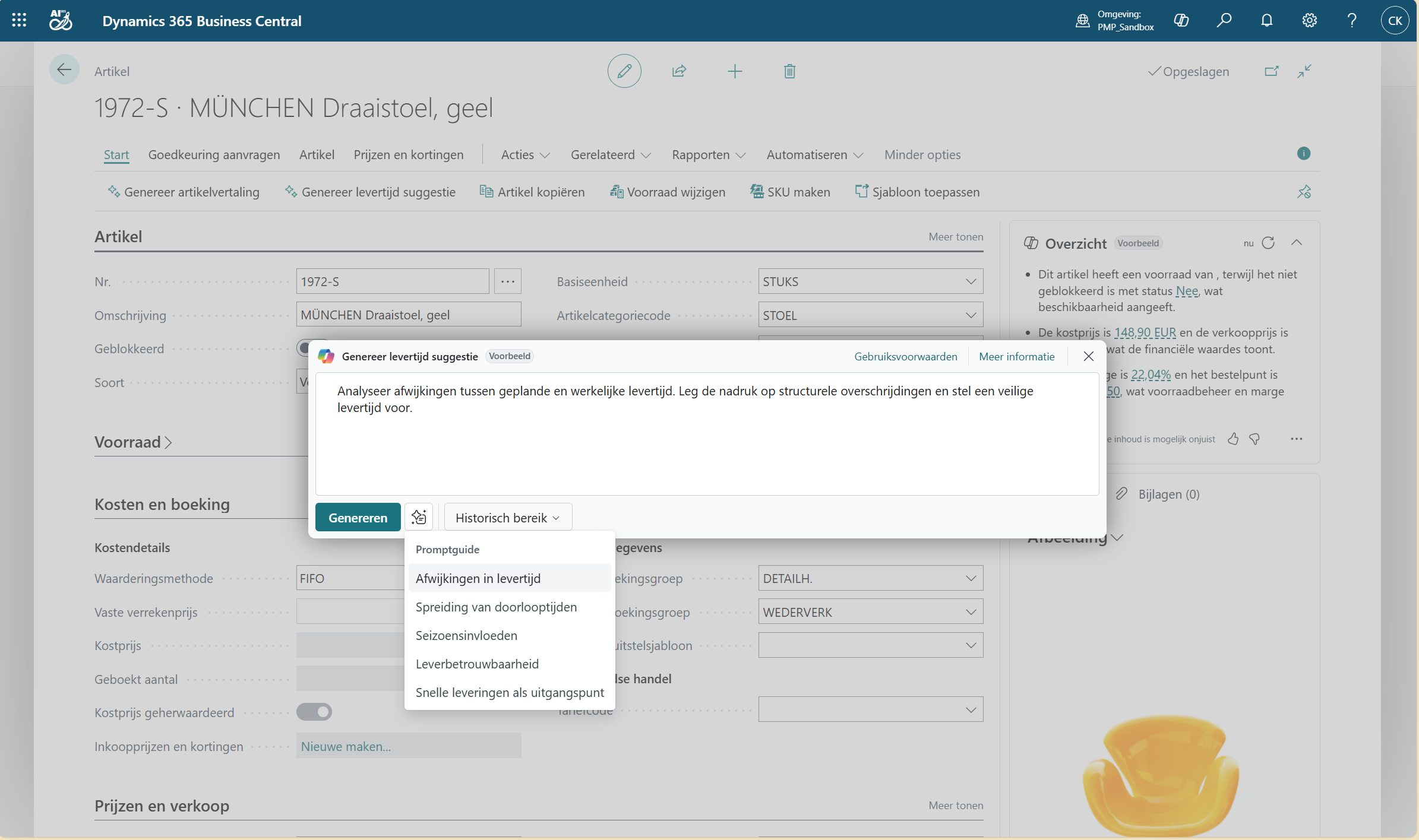The height and width of the screenshot is (840, 1419).
Task: Open the Rapporten menu
Action: pyautogui.click(x=708, y=154)
